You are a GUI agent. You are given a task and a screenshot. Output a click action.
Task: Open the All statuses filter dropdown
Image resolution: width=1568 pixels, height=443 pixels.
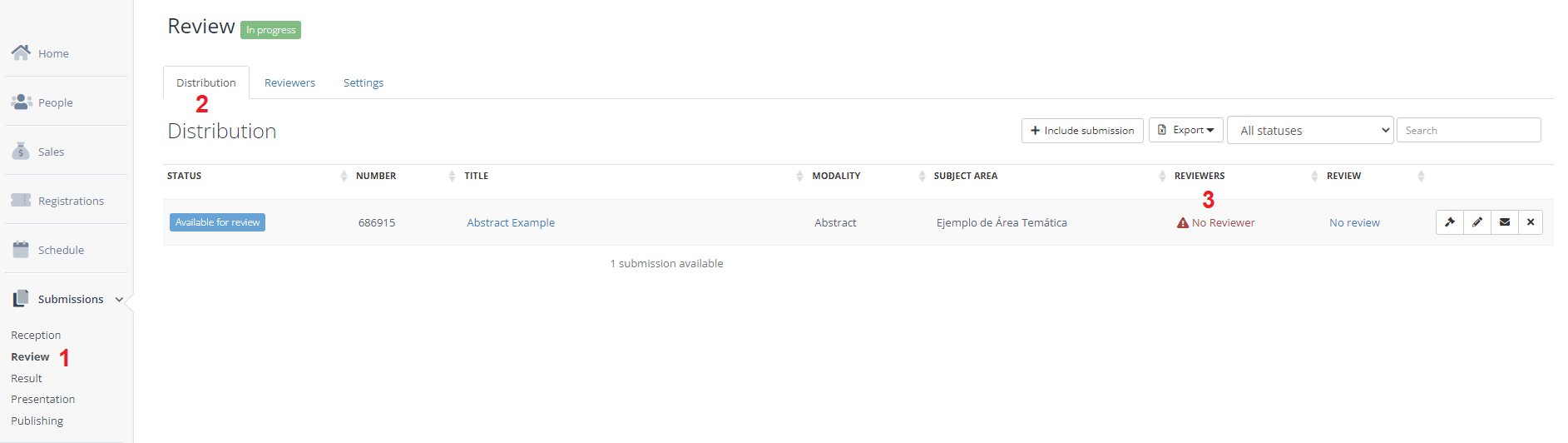[x=1310, y=130]
